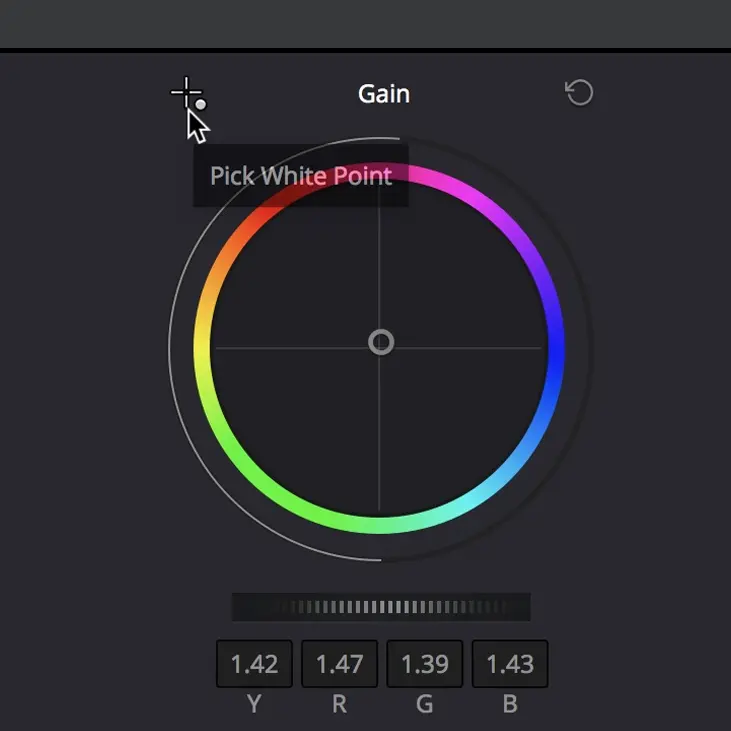Select the G gain value 1.39
Screen dimensions: 731x731
(x=425, y=663)
